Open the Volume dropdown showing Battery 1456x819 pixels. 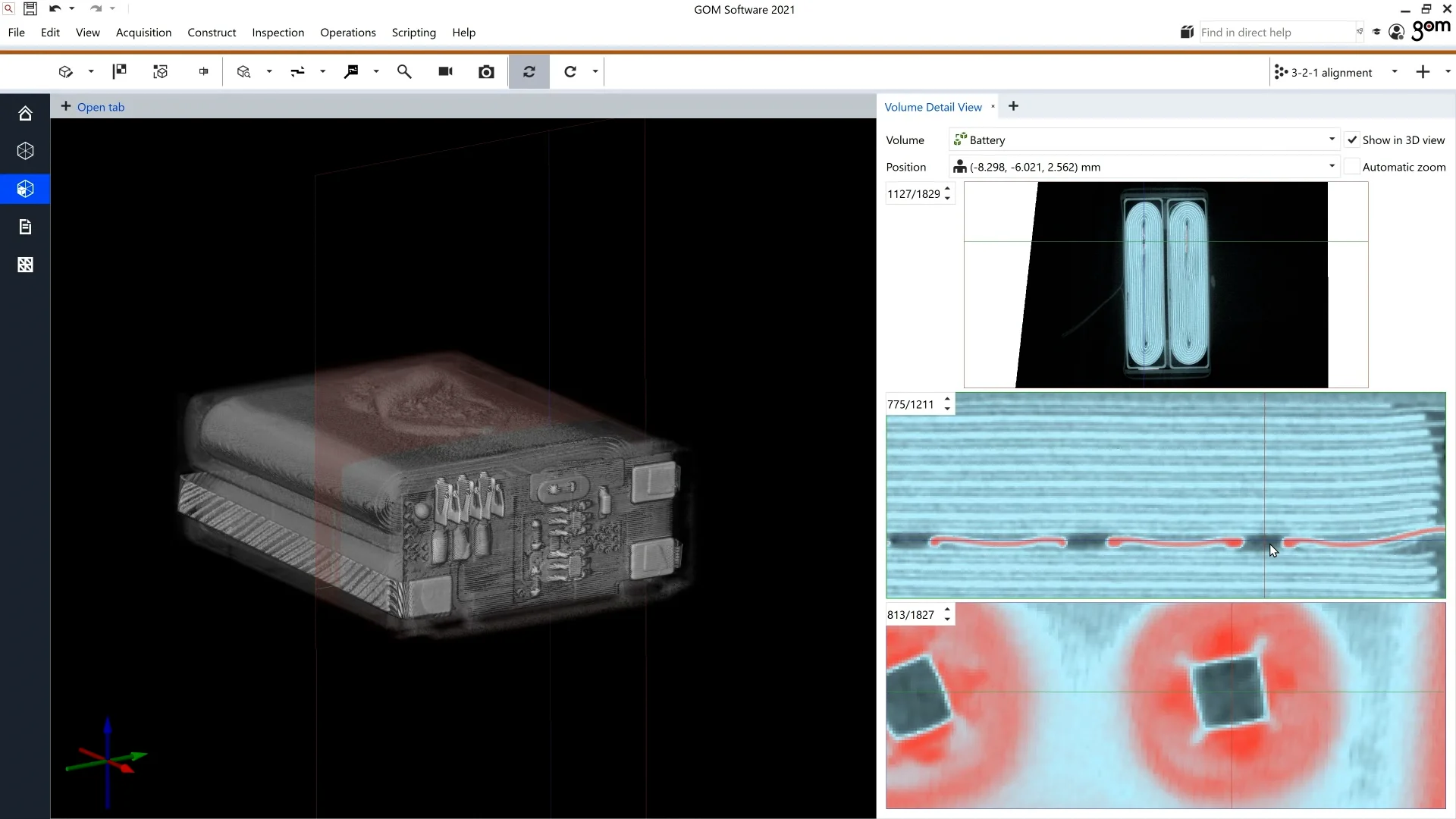click(1331, 139)
